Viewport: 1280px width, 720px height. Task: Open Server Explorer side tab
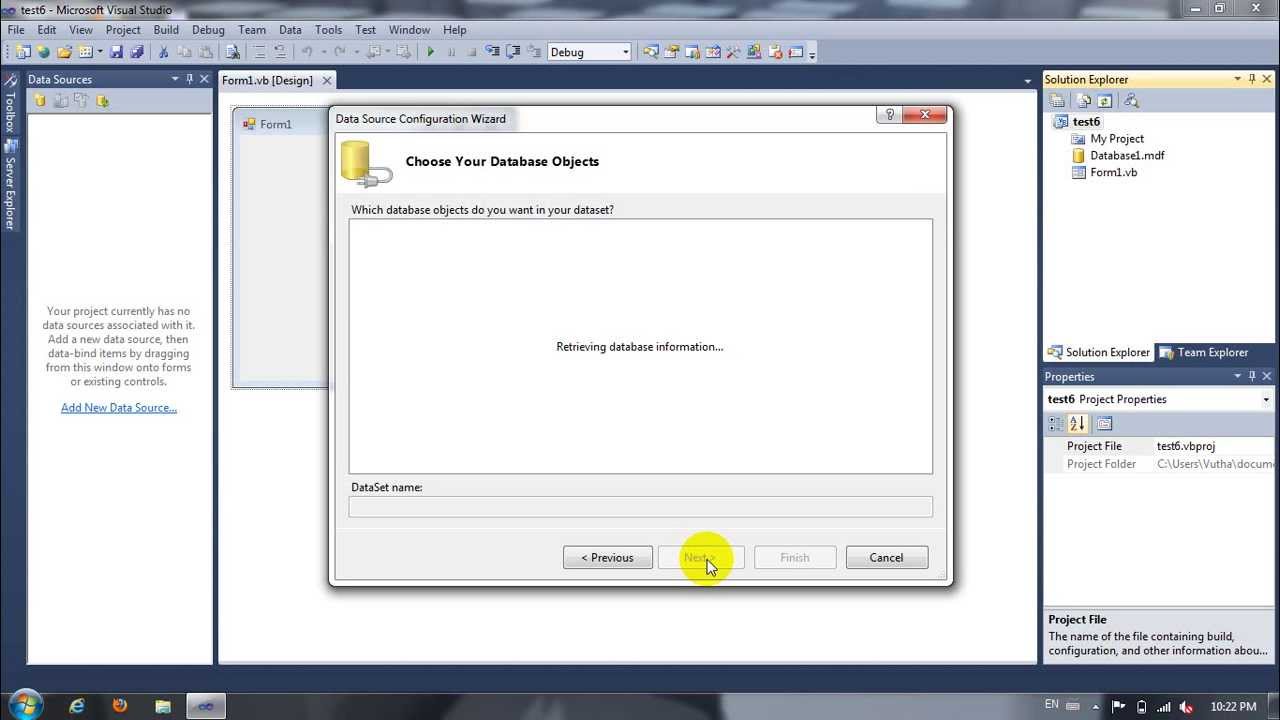click(x=10, y=185)
